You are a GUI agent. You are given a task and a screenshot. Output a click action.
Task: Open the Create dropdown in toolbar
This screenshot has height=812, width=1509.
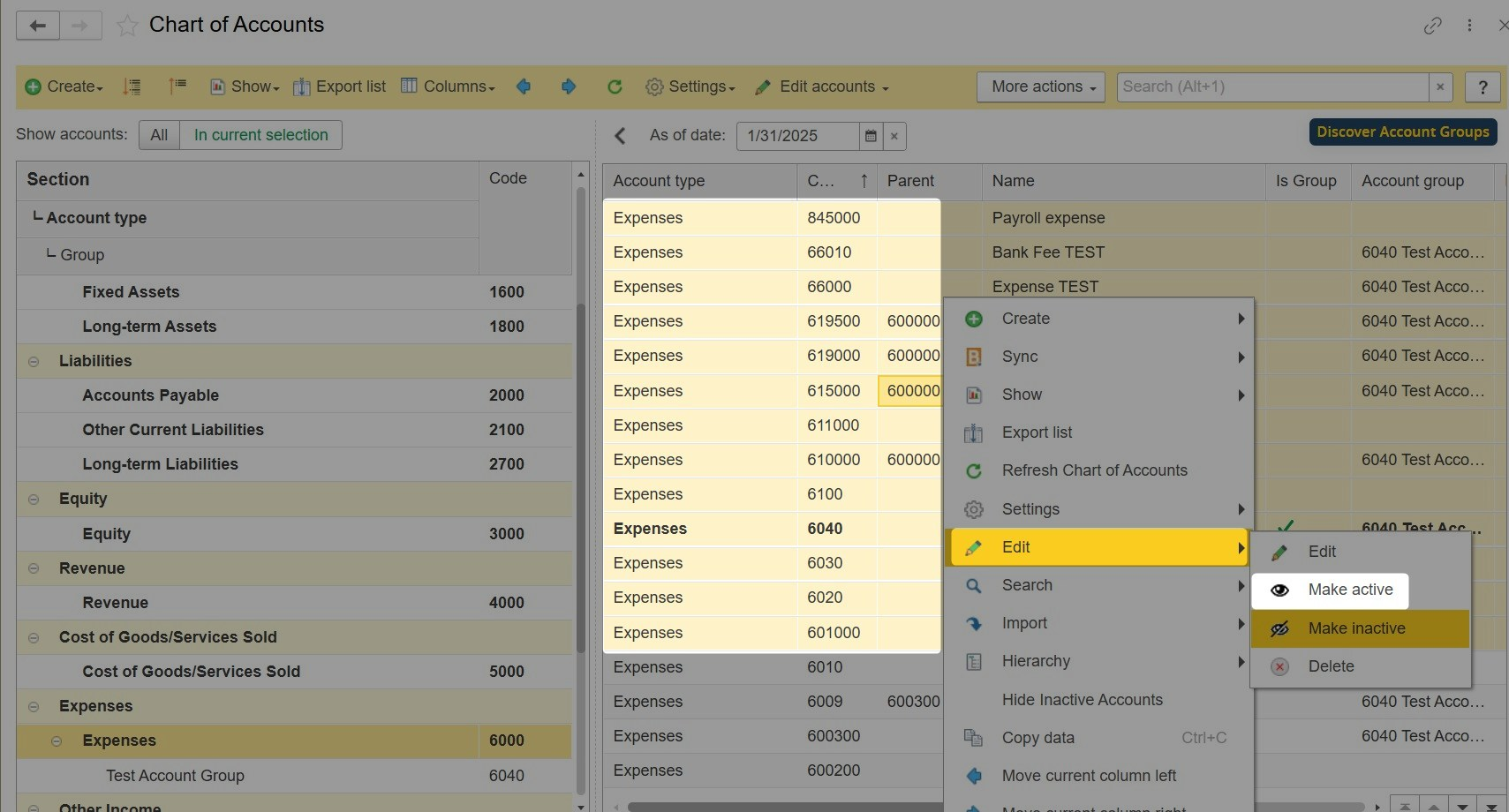pos(64,86)
